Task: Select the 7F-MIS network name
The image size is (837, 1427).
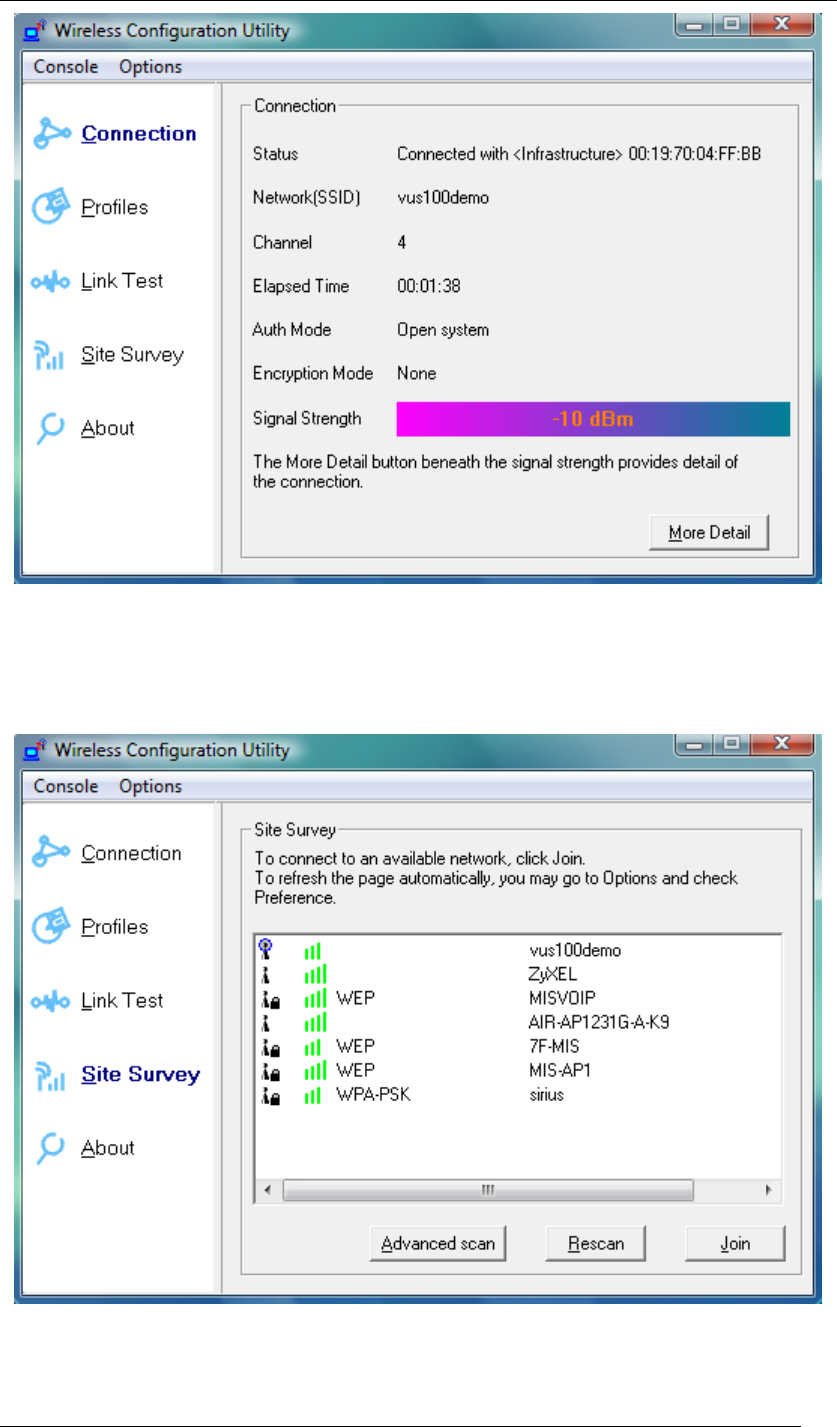Action: pyautogui.click(x=553, y=1047)
